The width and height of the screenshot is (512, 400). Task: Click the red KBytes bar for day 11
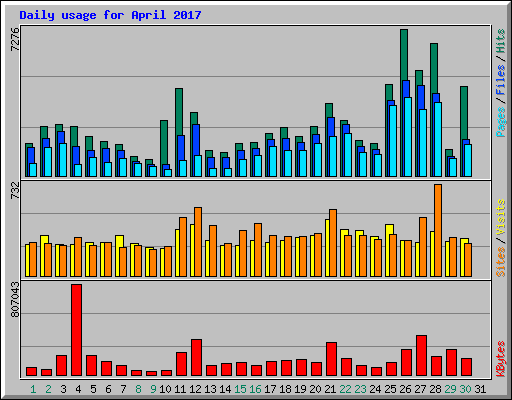181,364
